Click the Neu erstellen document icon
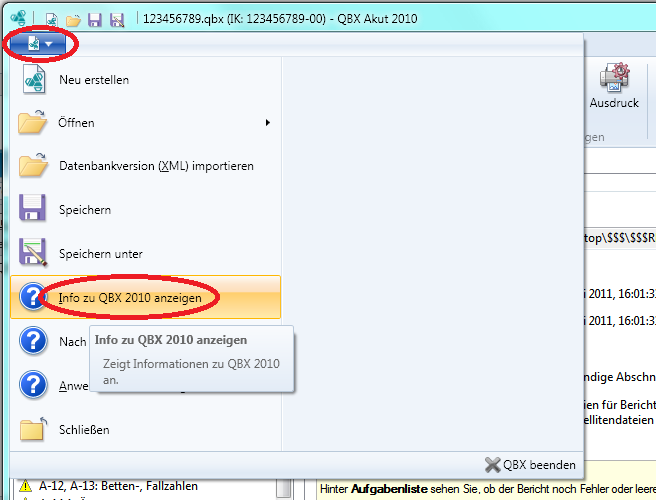Viewport: 656px width, 500px height. [34, 79]
